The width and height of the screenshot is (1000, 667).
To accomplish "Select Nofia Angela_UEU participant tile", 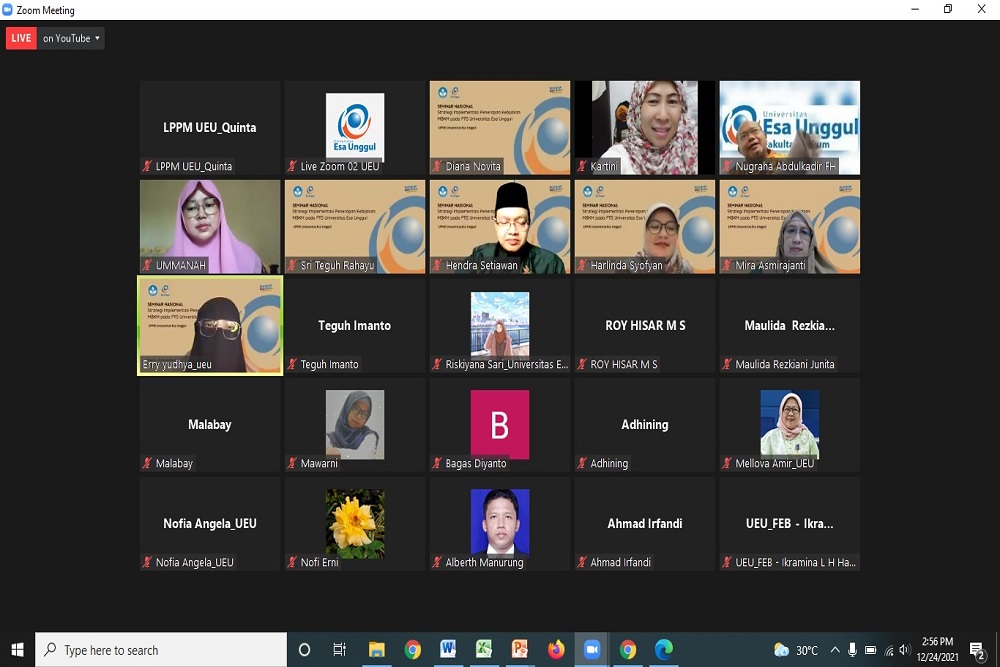I will [210, 524].
